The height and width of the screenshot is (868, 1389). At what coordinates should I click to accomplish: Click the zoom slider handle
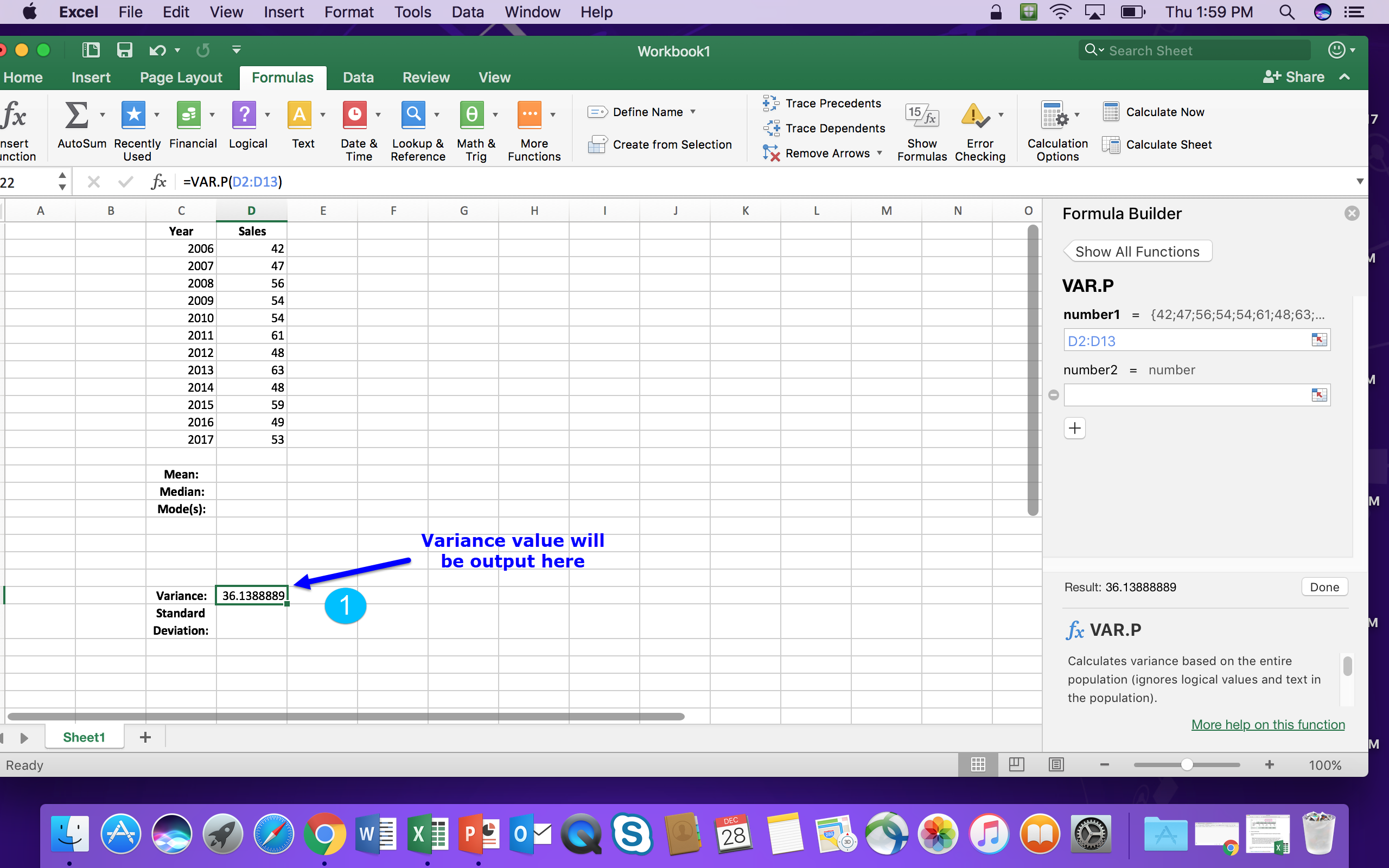(1187, 765)
